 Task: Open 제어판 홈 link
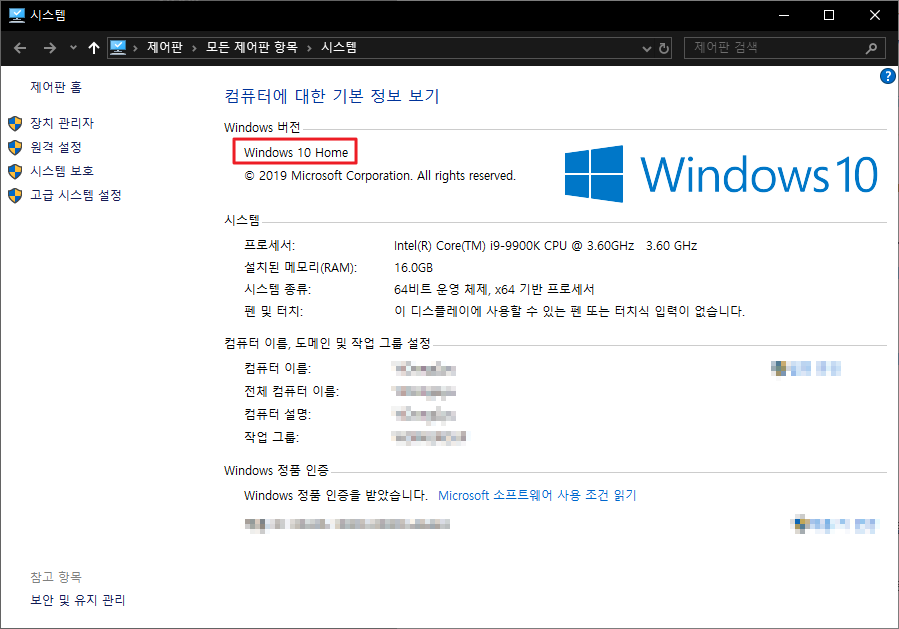[56, 87]
